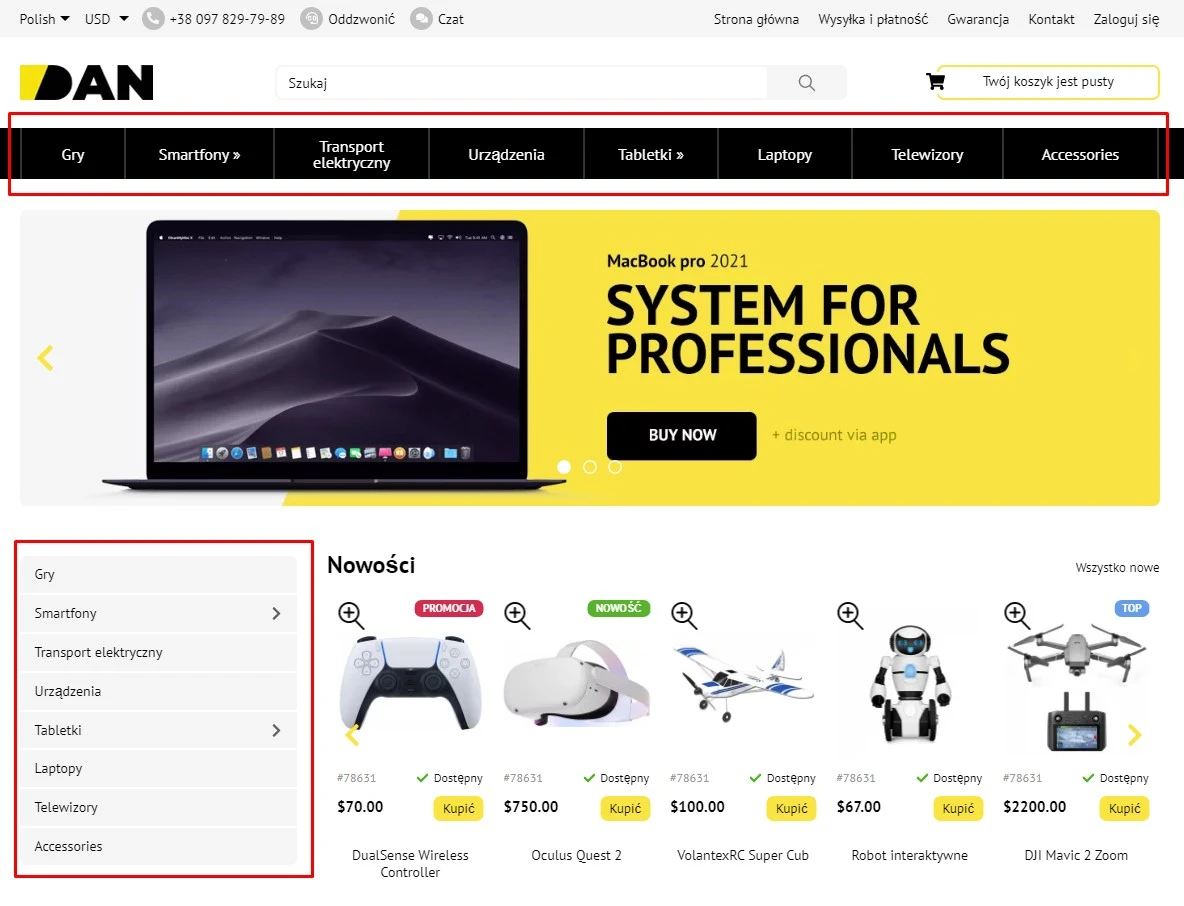Select the first banner slide dot

(x=564, y=467)
